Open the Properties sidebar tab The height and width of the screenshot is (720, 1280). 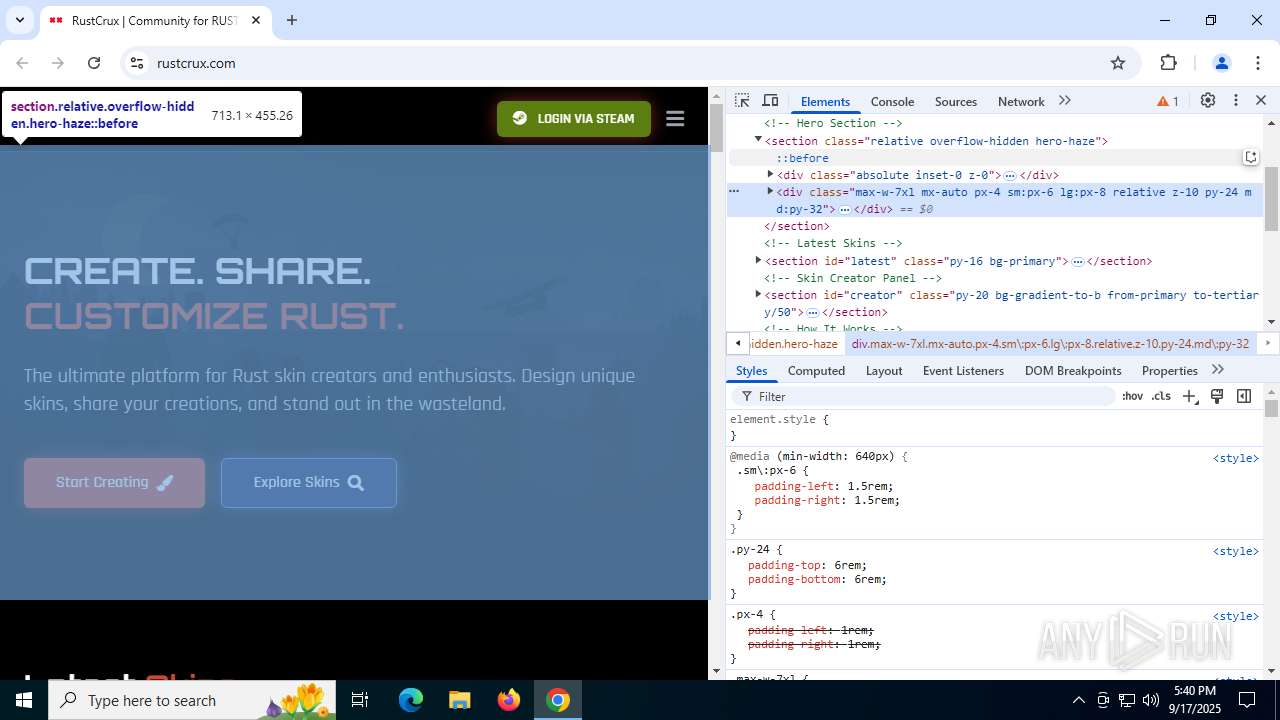click(1169, 370)
